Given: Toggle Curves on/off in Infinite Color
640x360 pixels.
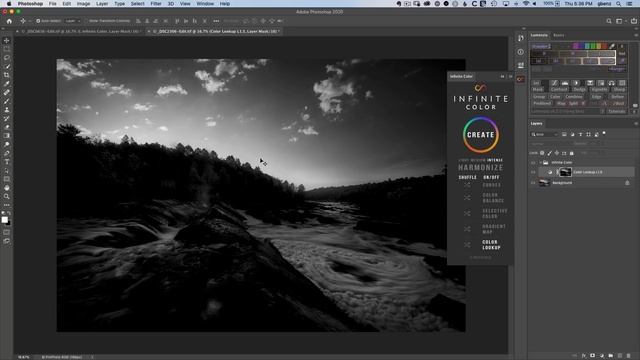Looking at the screenshot, I should (491, 185).
